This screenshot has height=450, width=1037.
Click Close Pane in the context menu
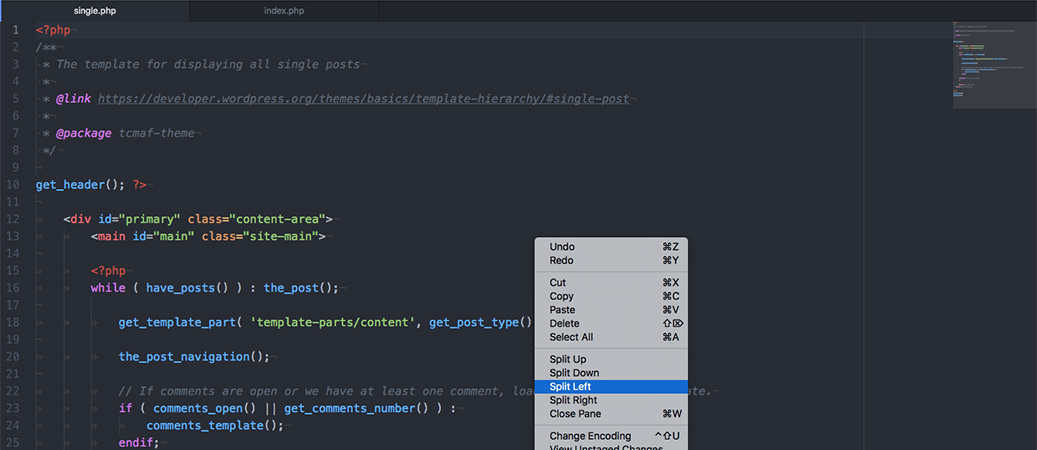point(575,414)
